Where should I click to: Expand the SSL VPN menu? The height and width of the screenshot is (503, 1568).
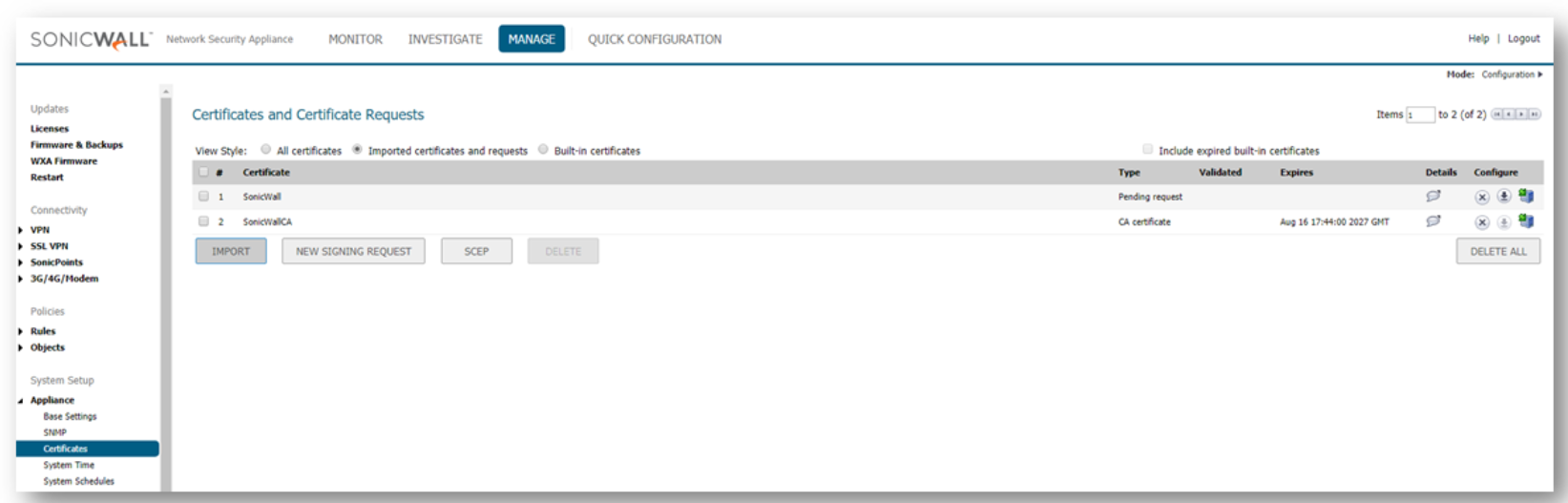(x=21, y=246)
